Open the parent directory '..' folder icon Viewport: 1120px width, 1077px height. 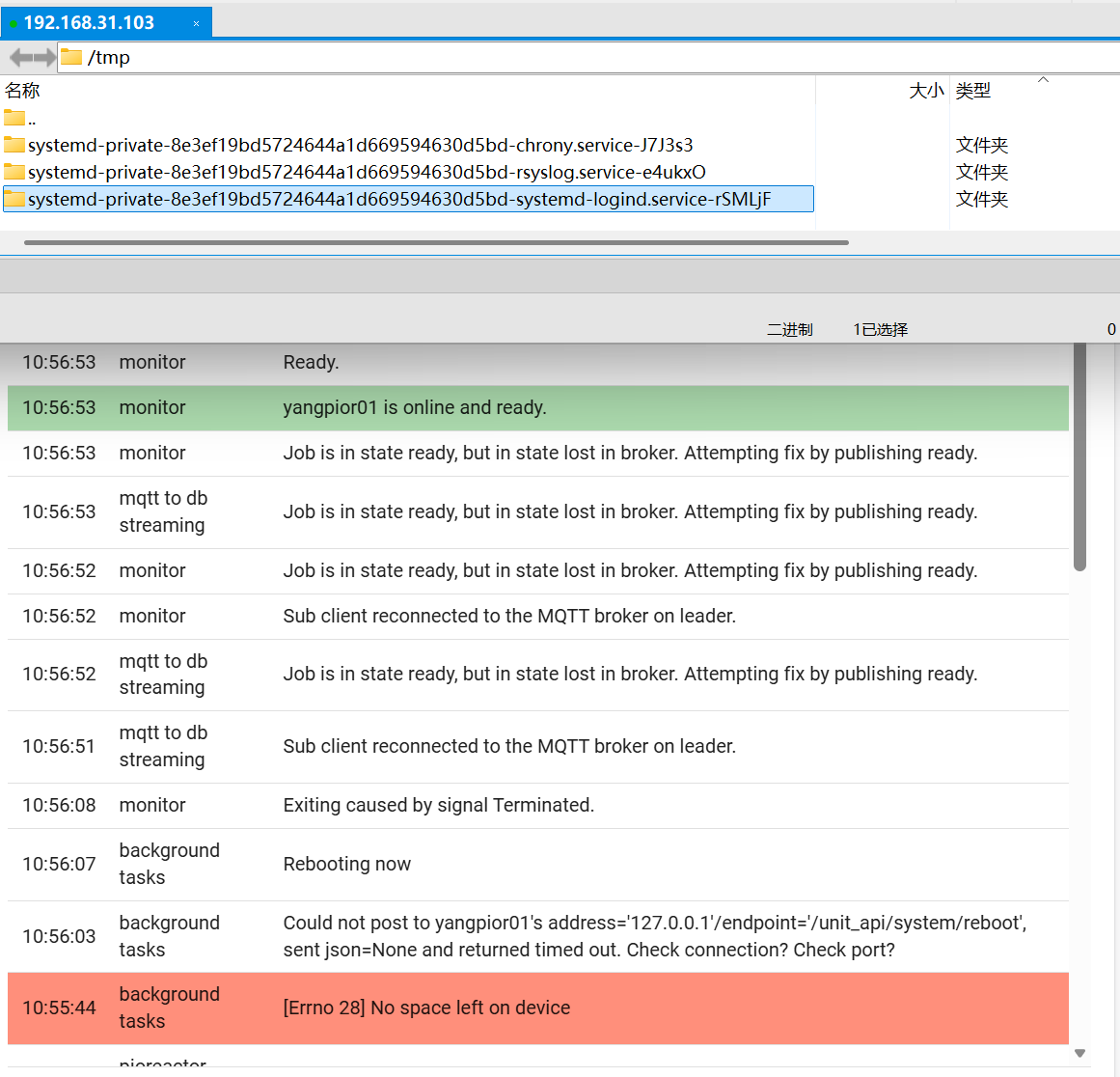click(x=14, y=119)
